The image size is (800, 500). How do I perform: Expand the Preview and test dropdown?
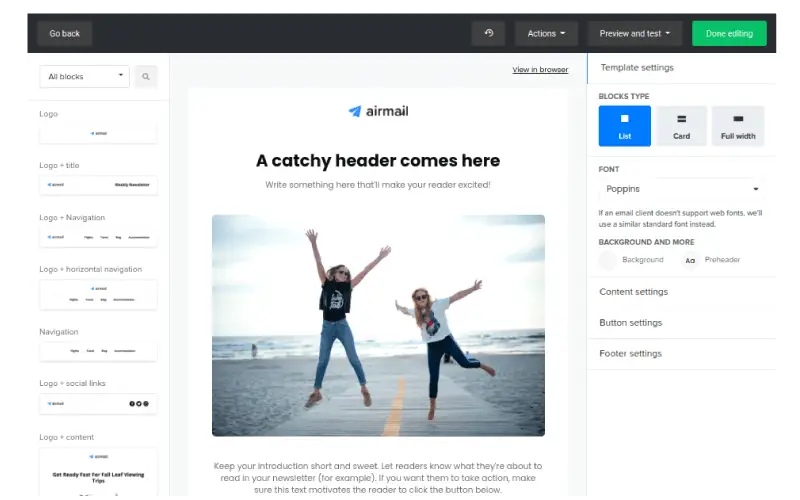point(635,33)
